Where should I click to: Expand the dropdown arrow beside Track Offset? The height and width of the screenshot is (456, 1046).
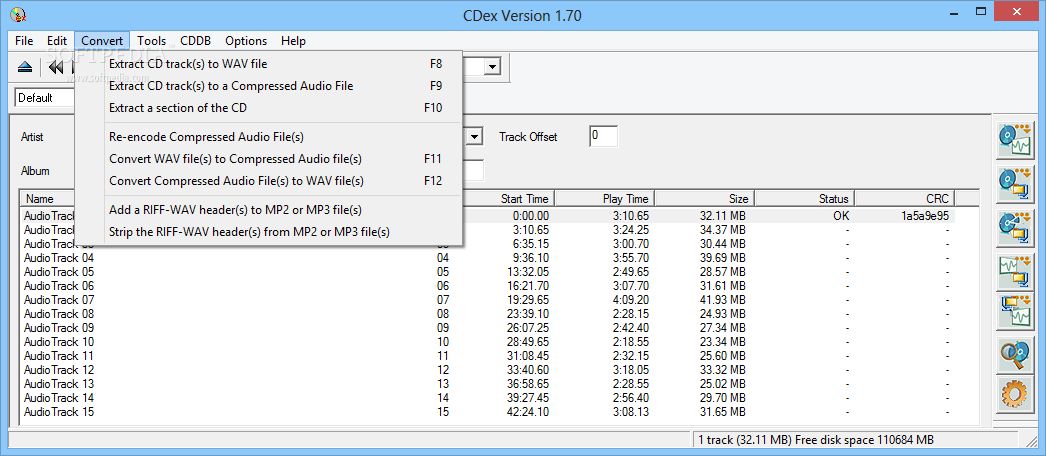click(474, 136)
